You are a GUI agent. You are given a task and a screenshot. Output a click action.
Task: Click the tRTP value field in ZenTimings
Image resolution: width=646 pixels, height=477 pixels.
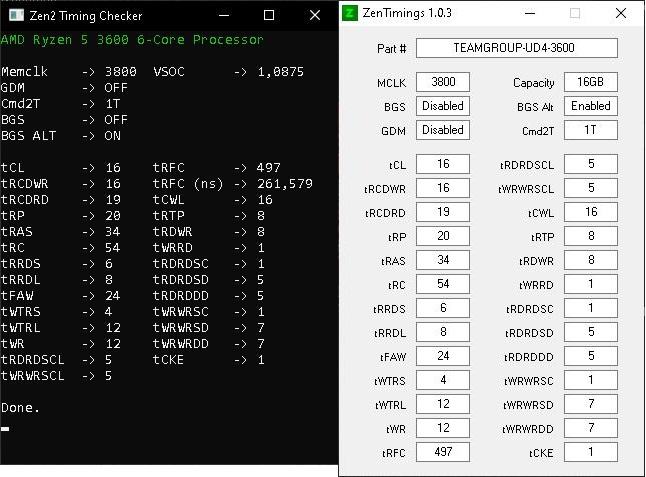click(x=591, y=236)
